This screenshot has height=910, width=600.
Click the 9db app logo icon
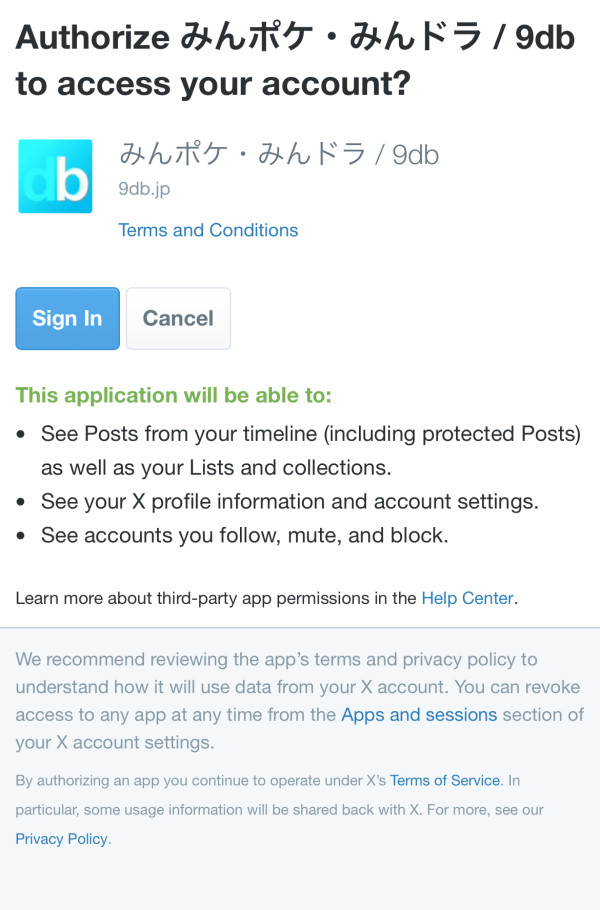tap(55, 176)
